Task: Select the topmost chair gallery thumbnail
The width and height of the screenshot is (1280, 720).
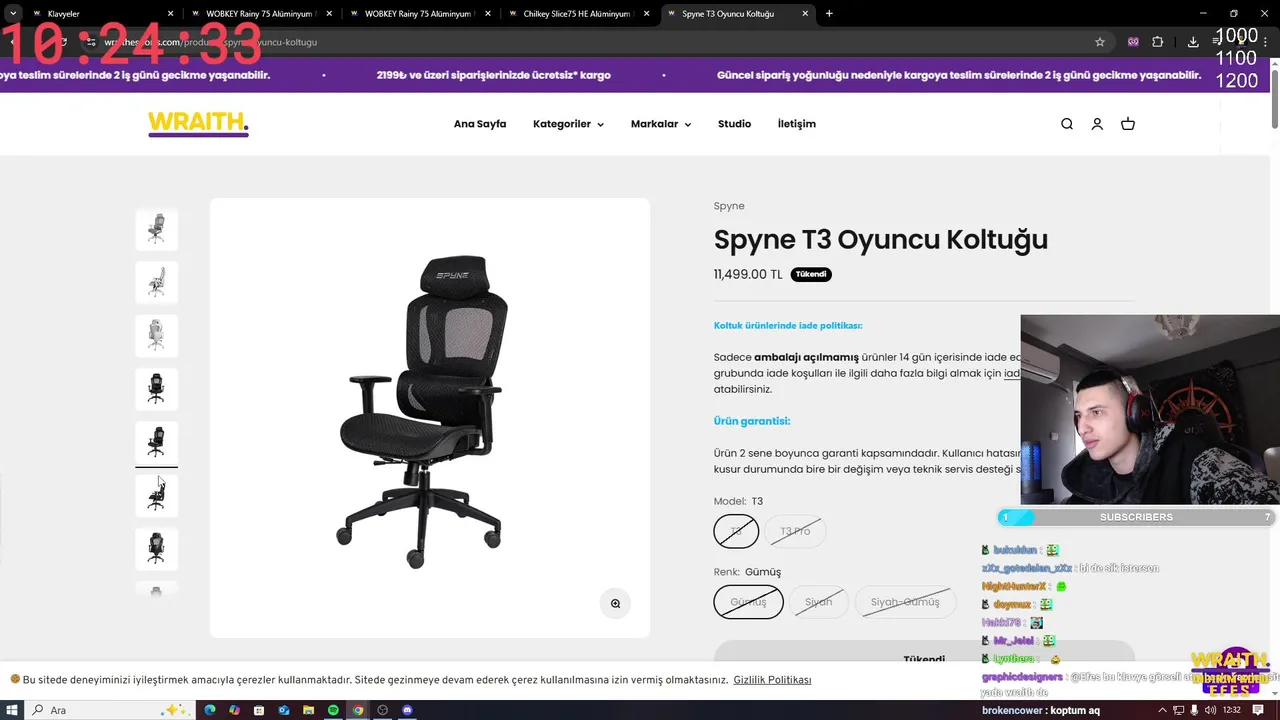Action: point(156,228)
